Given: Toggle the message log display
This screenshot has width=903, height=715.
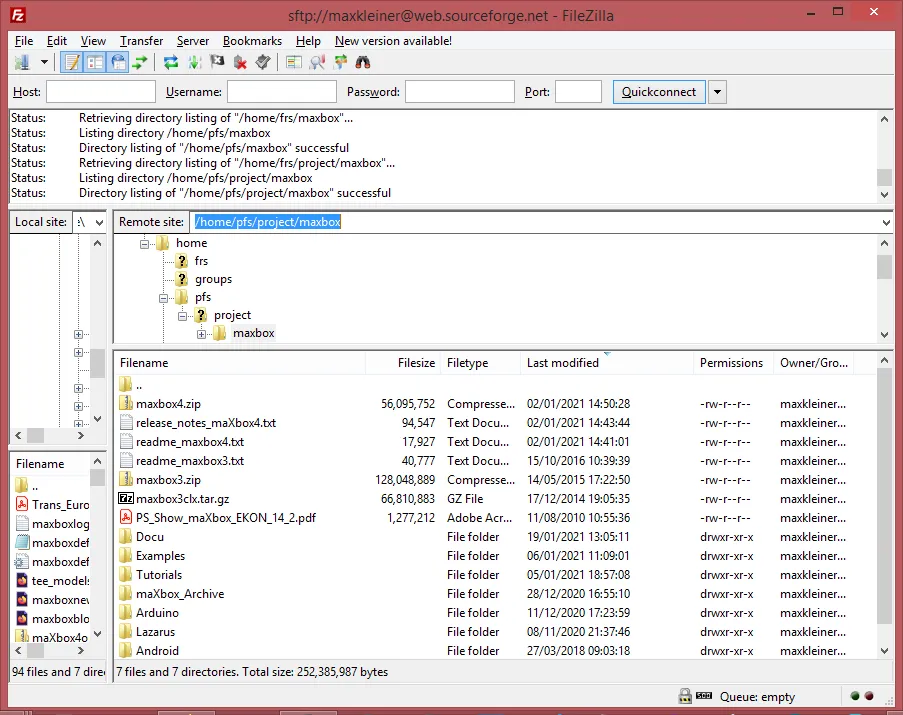Looking at the screenshot, I should pyautogui.click(x=73, y=62).
